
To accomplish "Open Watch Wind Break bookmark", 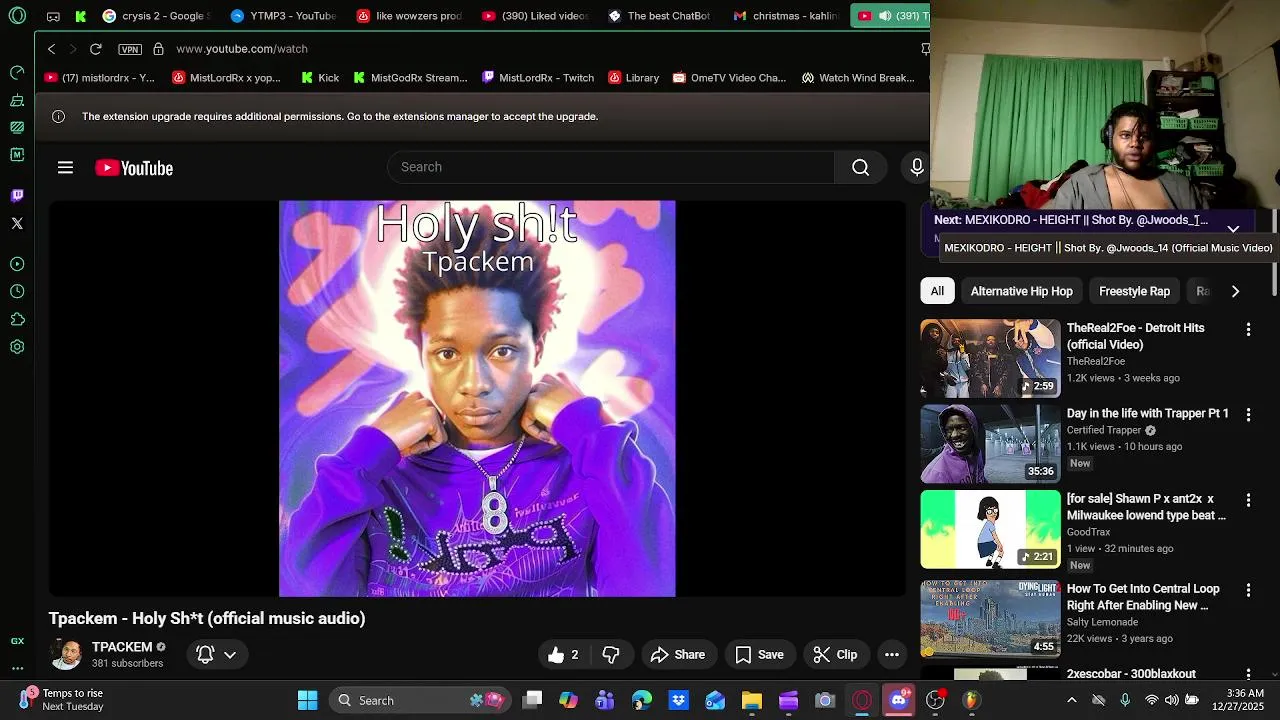I will [858, 78].
